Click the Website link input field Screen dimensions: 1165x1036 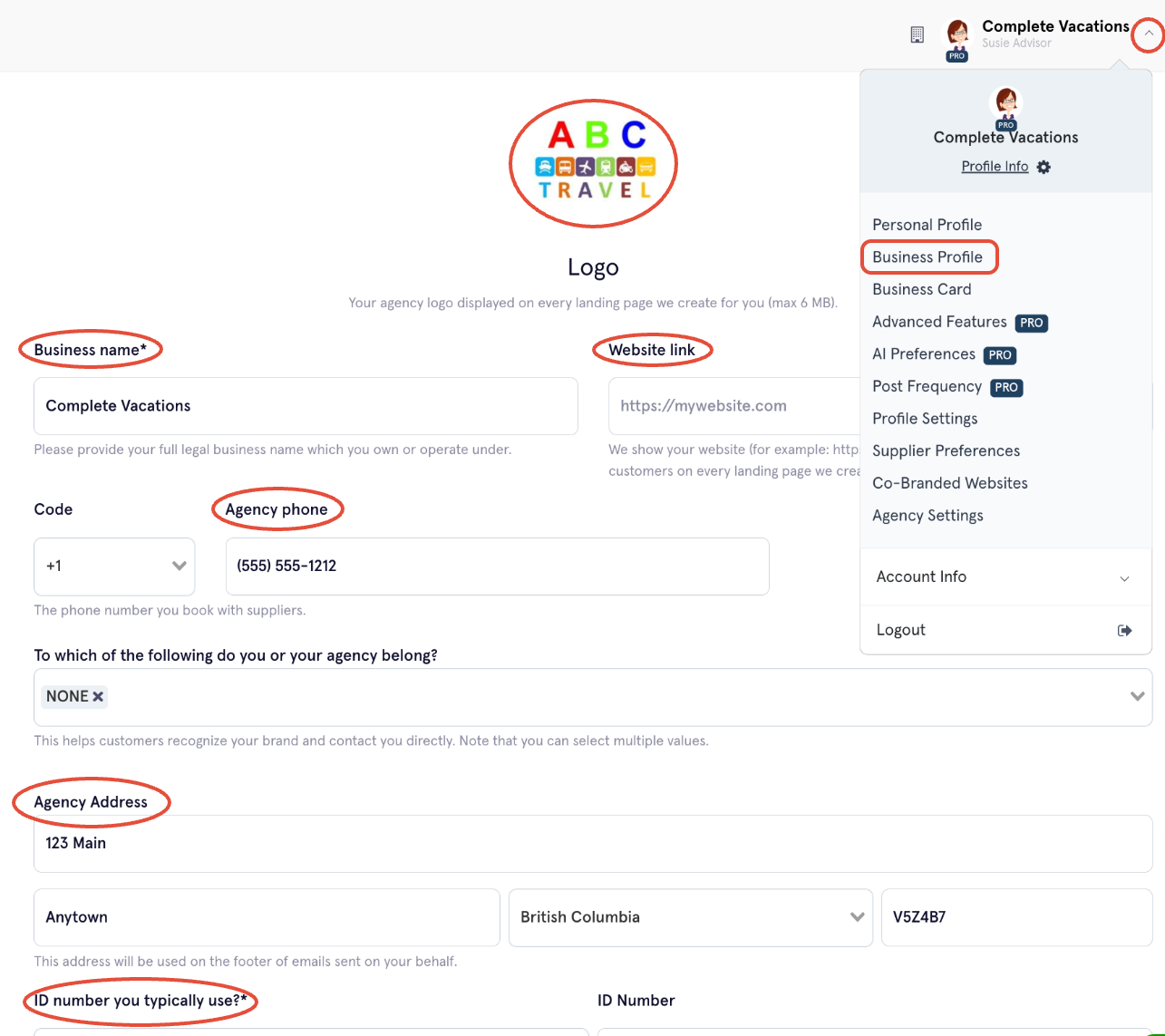(734, 406)
